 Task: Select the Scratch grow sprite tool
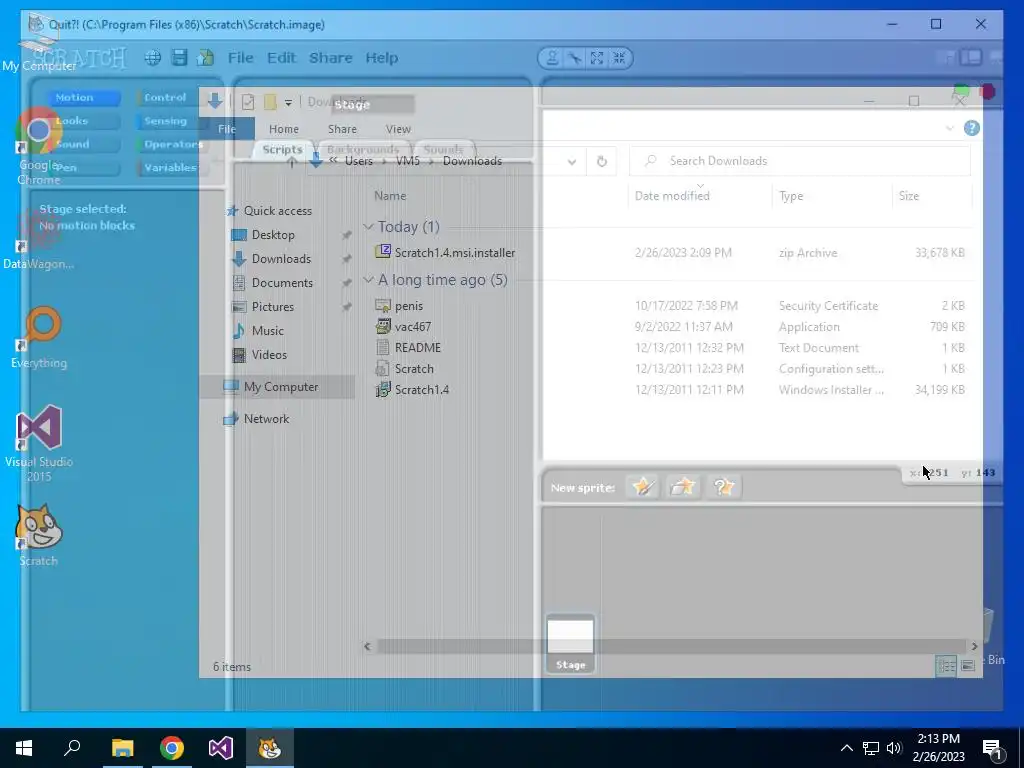[x=597, y=58]
